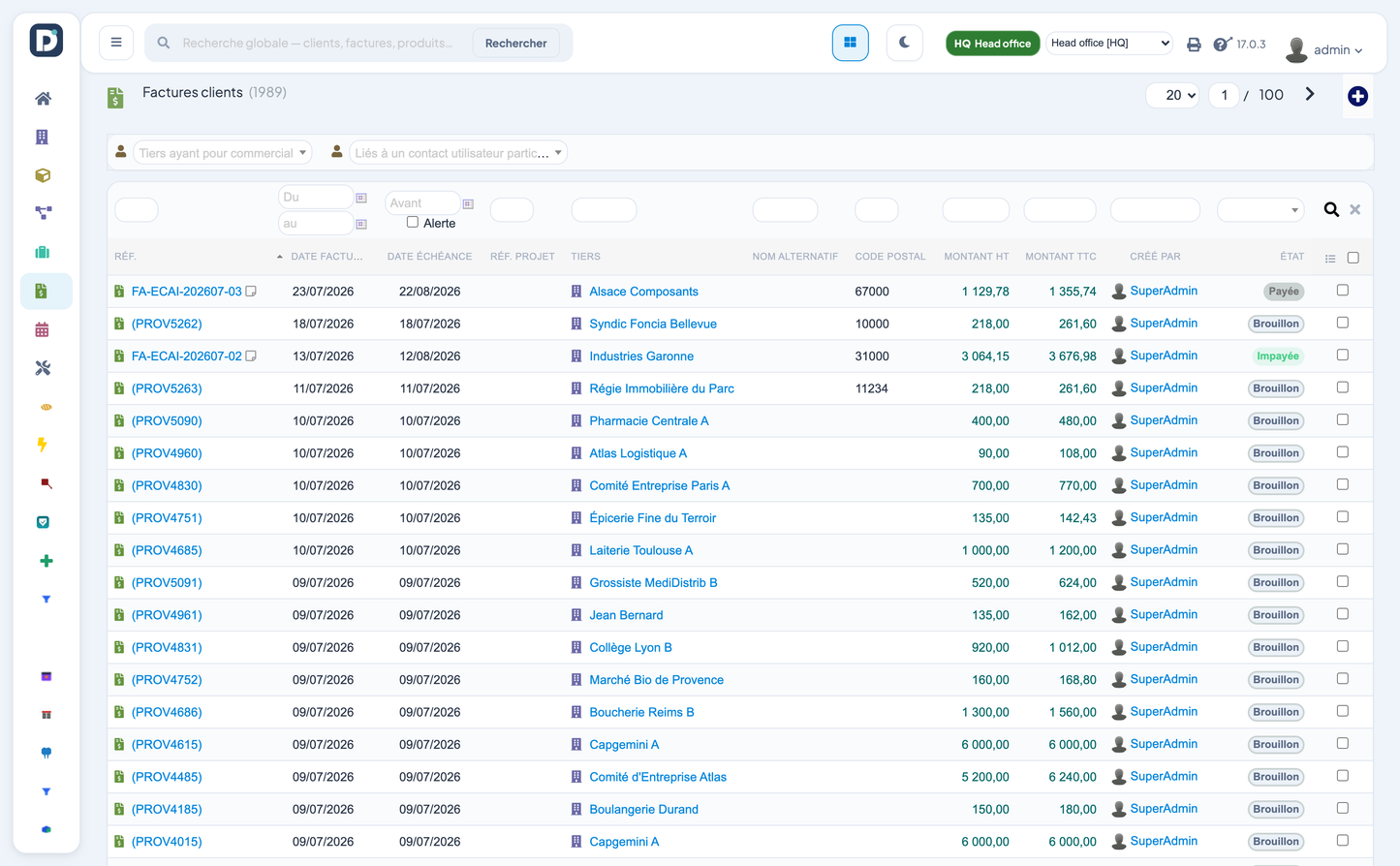Open the Billing invoice icon in sidebar

click(43, 291)
